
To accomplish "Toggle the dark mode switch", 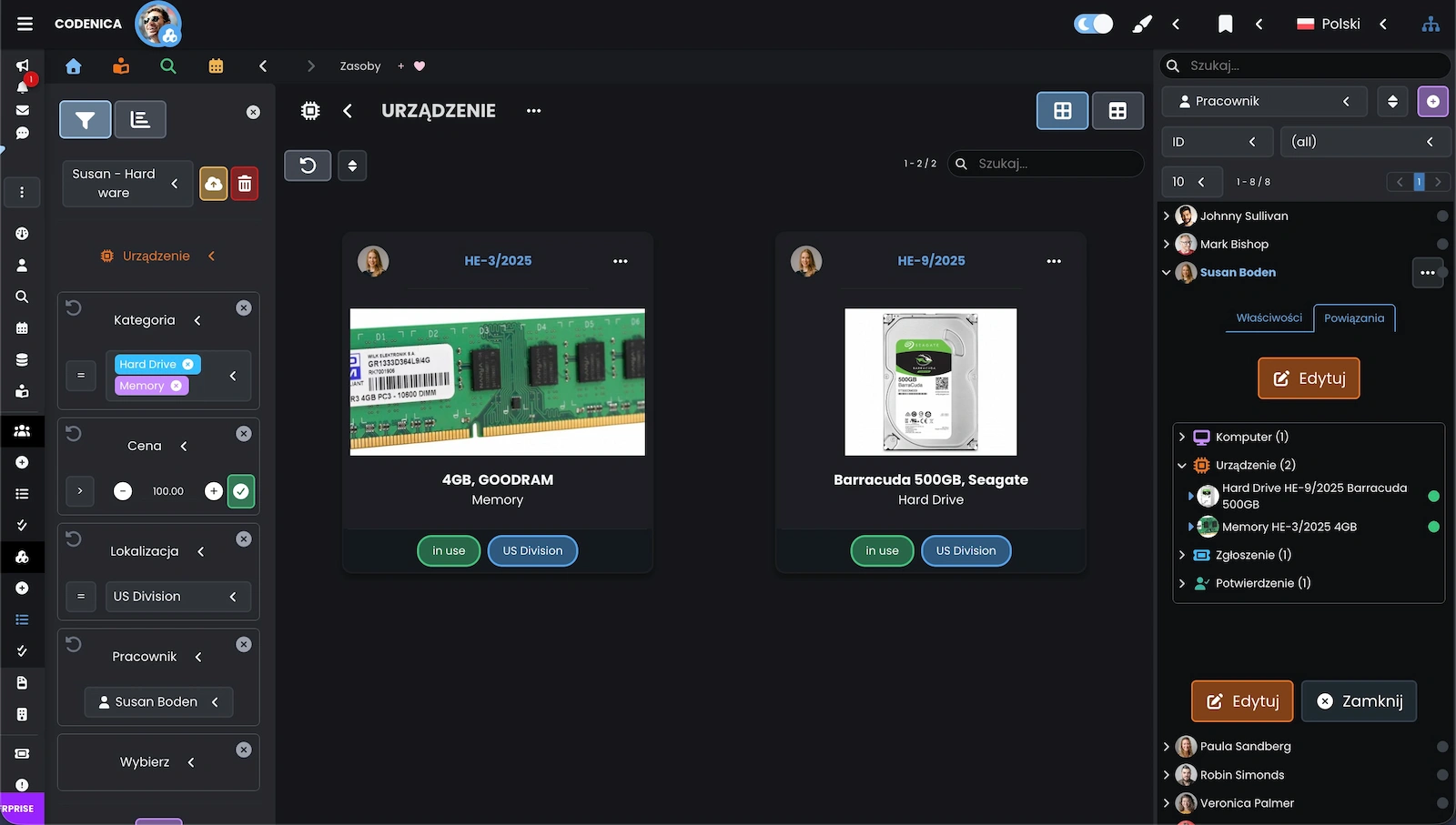I will coord(1093,24).
